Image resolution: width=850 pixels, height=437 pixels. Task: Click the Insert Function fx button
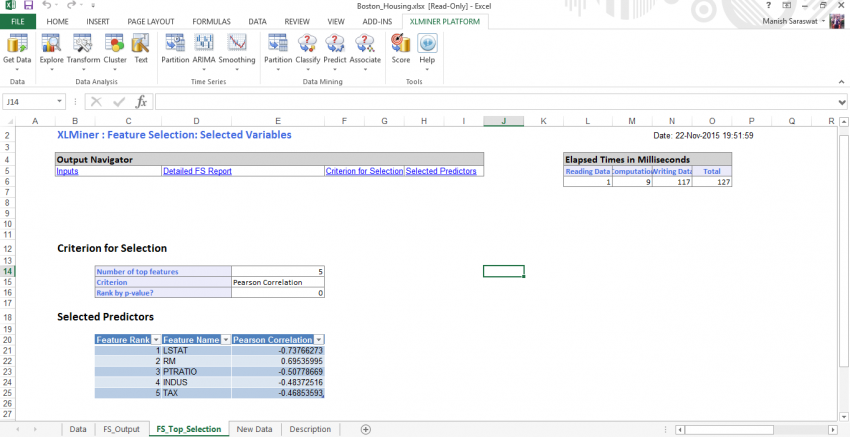[141, 101]
